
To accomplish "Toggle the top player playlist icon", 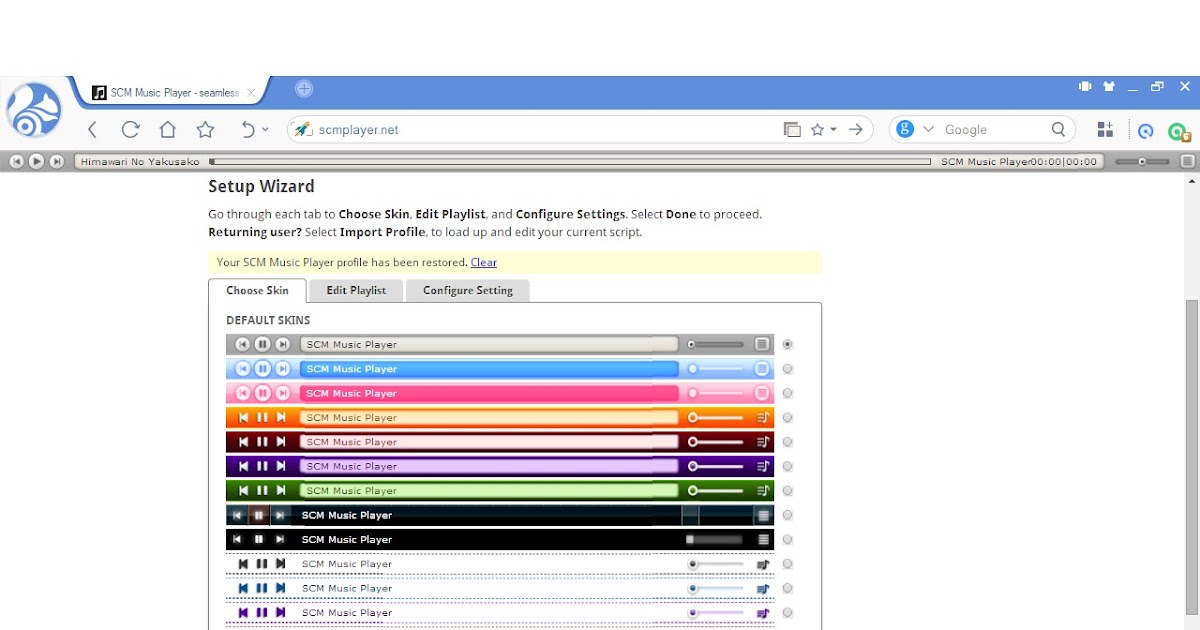I will (1187, 161).
